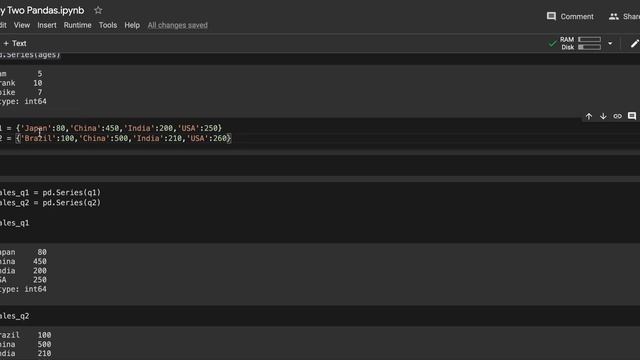Click output value 450 in the sales_q1 output
This screenshot has width=640, height=360.
pos(40,261)
